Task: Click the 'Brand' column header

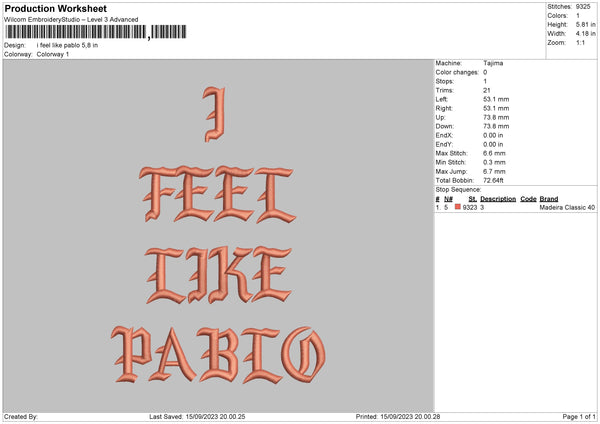Action: click(x=549, y=199)
